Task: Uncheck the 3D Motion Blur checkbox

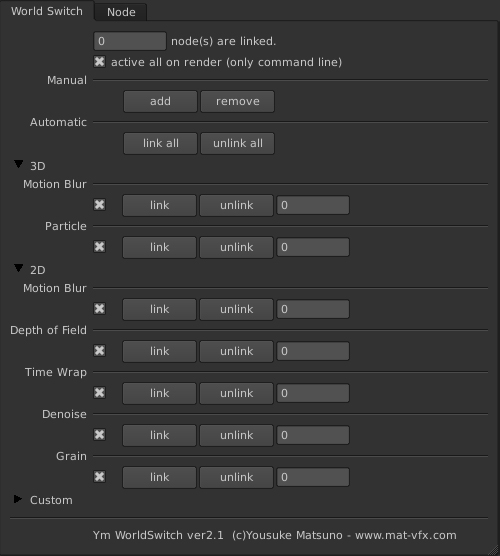Action: (x=100, y=205)
